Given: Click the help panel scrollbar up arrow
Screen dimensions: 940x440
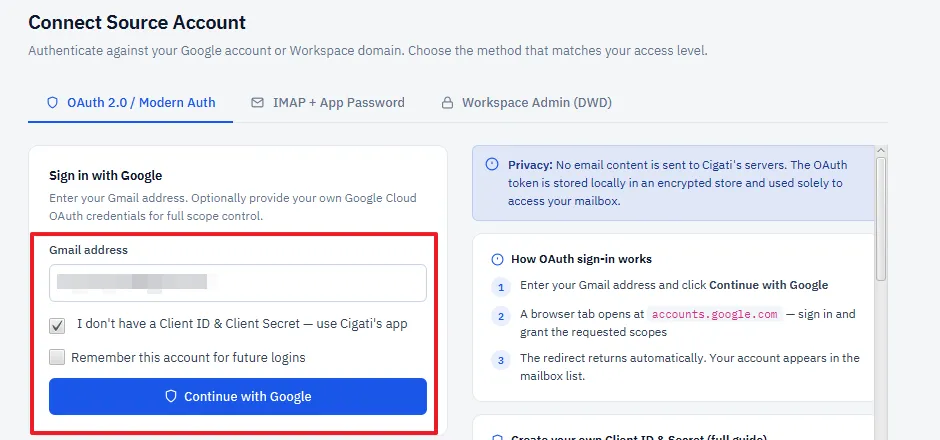Looking at the screenshot, I should pyautogui.click(x=881, y=150).
